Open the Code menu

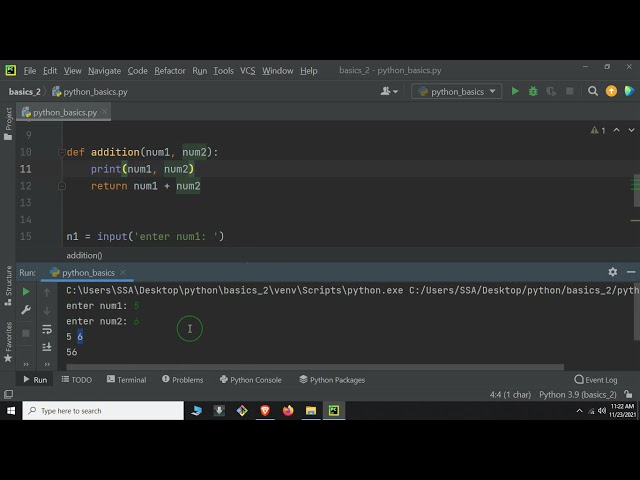point(138,71)
